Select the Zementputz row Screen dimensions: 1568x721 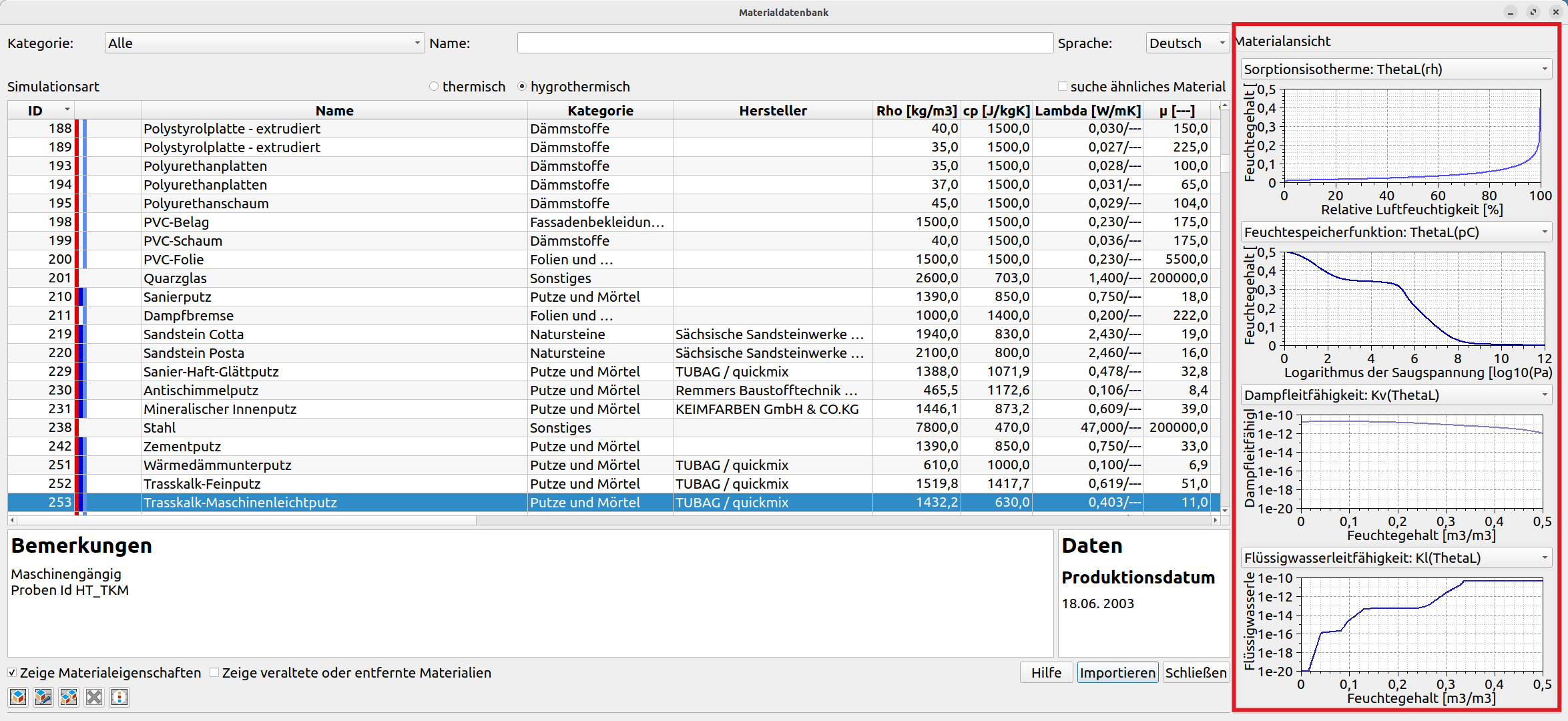613,447
